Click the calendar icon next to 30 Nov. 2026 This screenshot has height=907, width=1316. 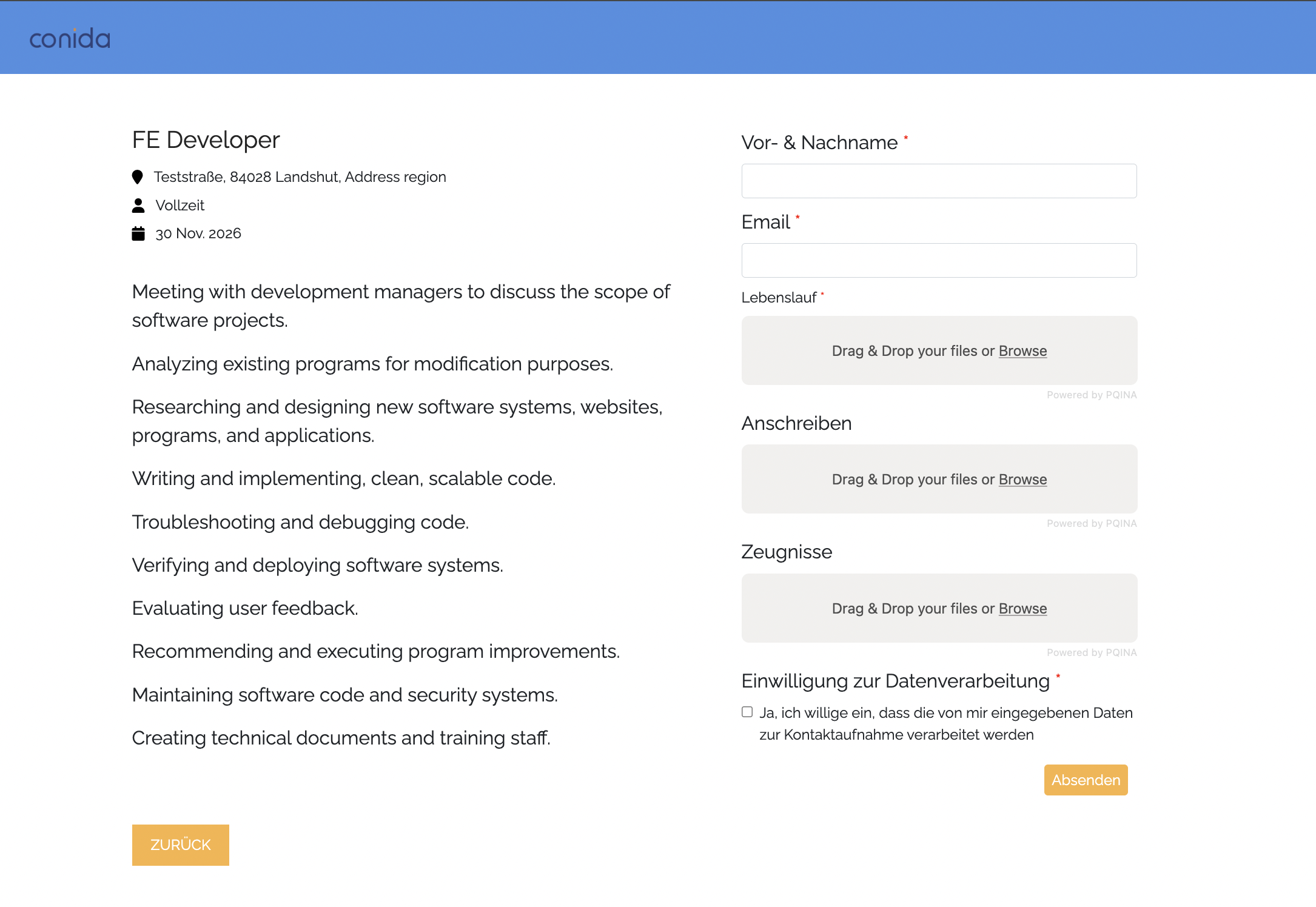(x=138, y=233)
